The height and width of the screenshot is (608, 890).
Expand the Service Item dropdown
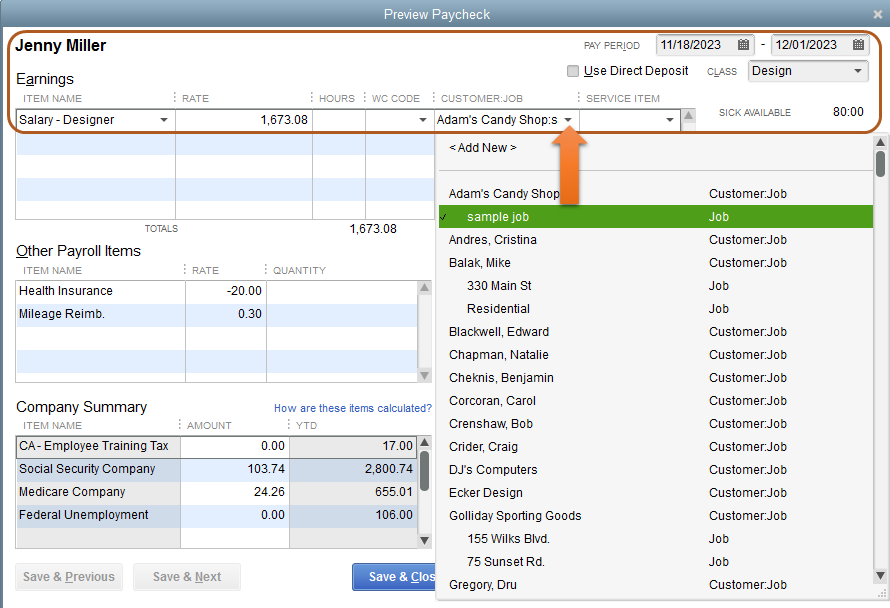coord(670,120)
